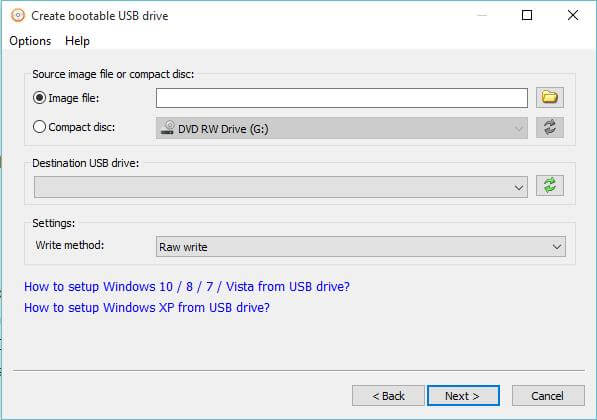Expand the Destination USB drive dropdown
Image resolution: width=597 pixels, height=420 pixels.
281,187
